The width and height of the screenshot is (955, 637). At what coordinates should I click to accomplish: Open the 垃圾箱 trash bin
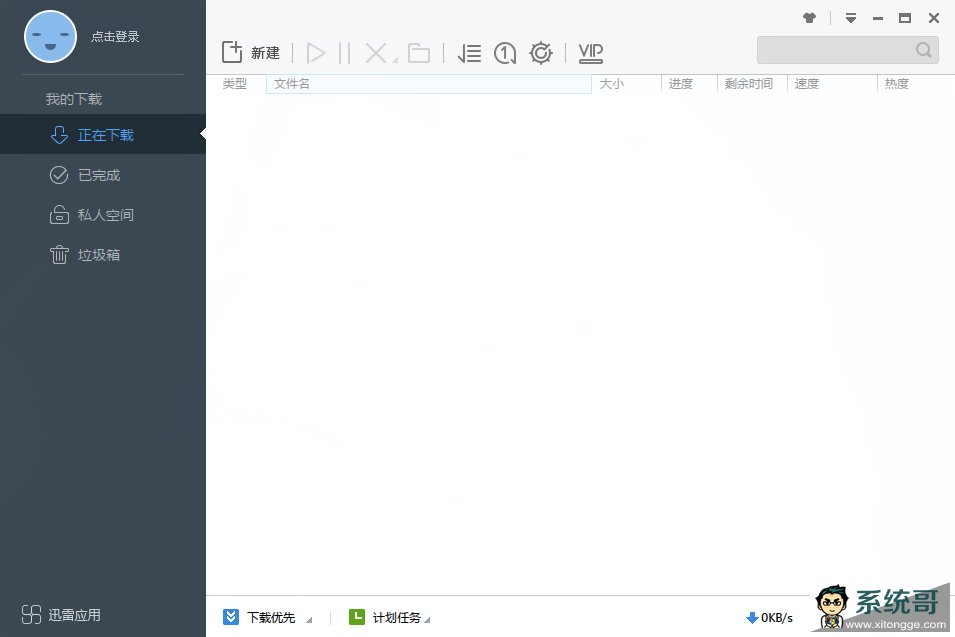pos(102,255)
